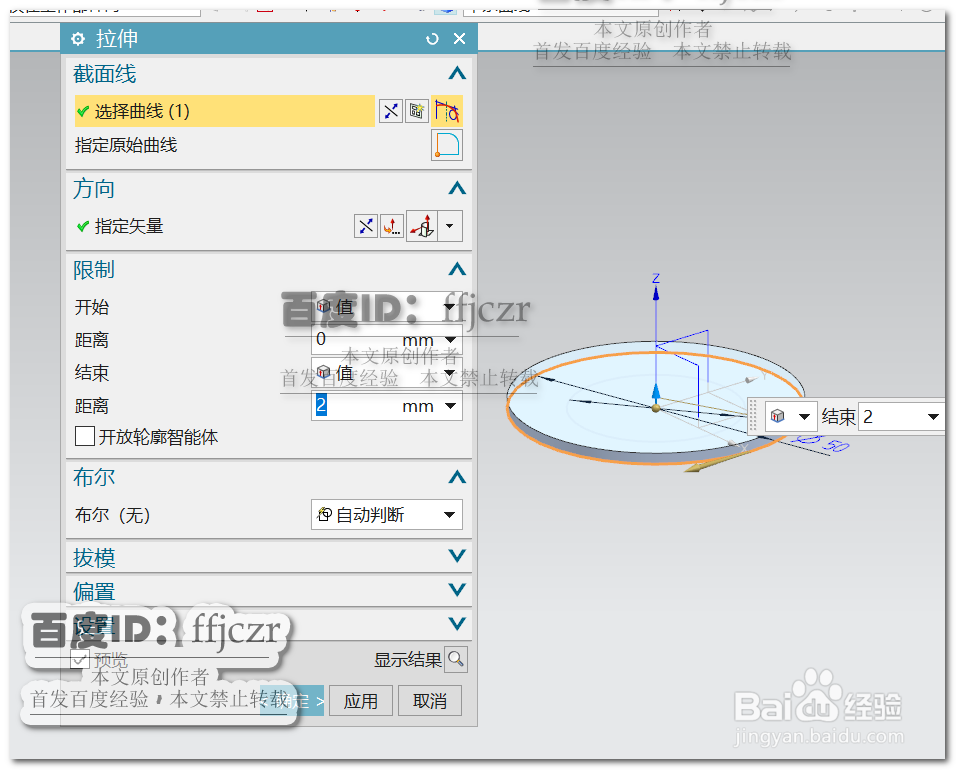
Task: Reset the 拉伸 dialog with the circular arrow
Action: [x=432, y=38]
